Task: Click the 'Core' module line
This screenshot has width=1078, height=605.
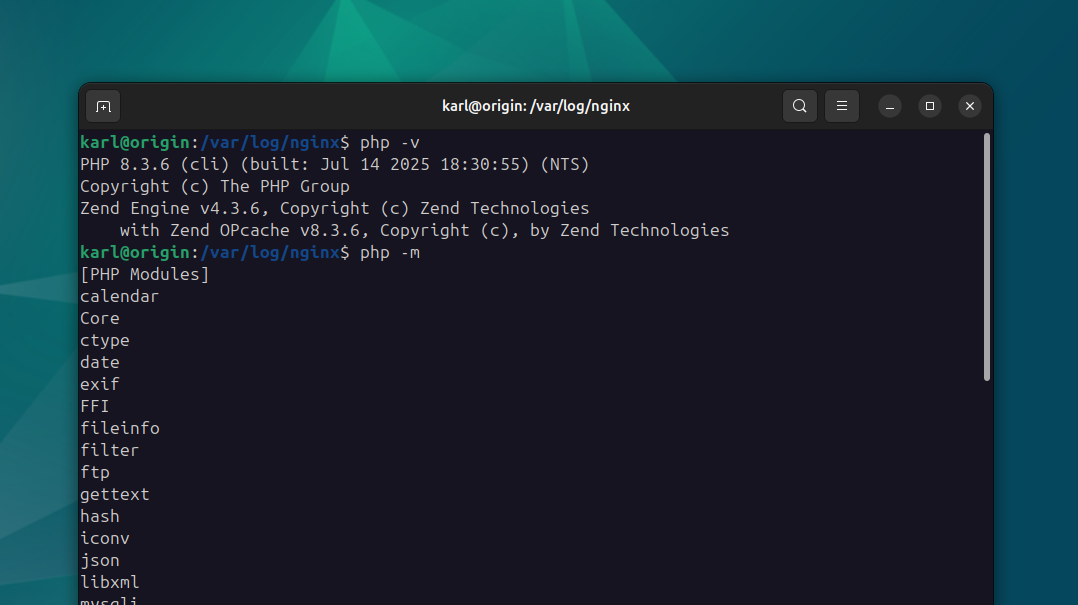Action: pos(100,318)
